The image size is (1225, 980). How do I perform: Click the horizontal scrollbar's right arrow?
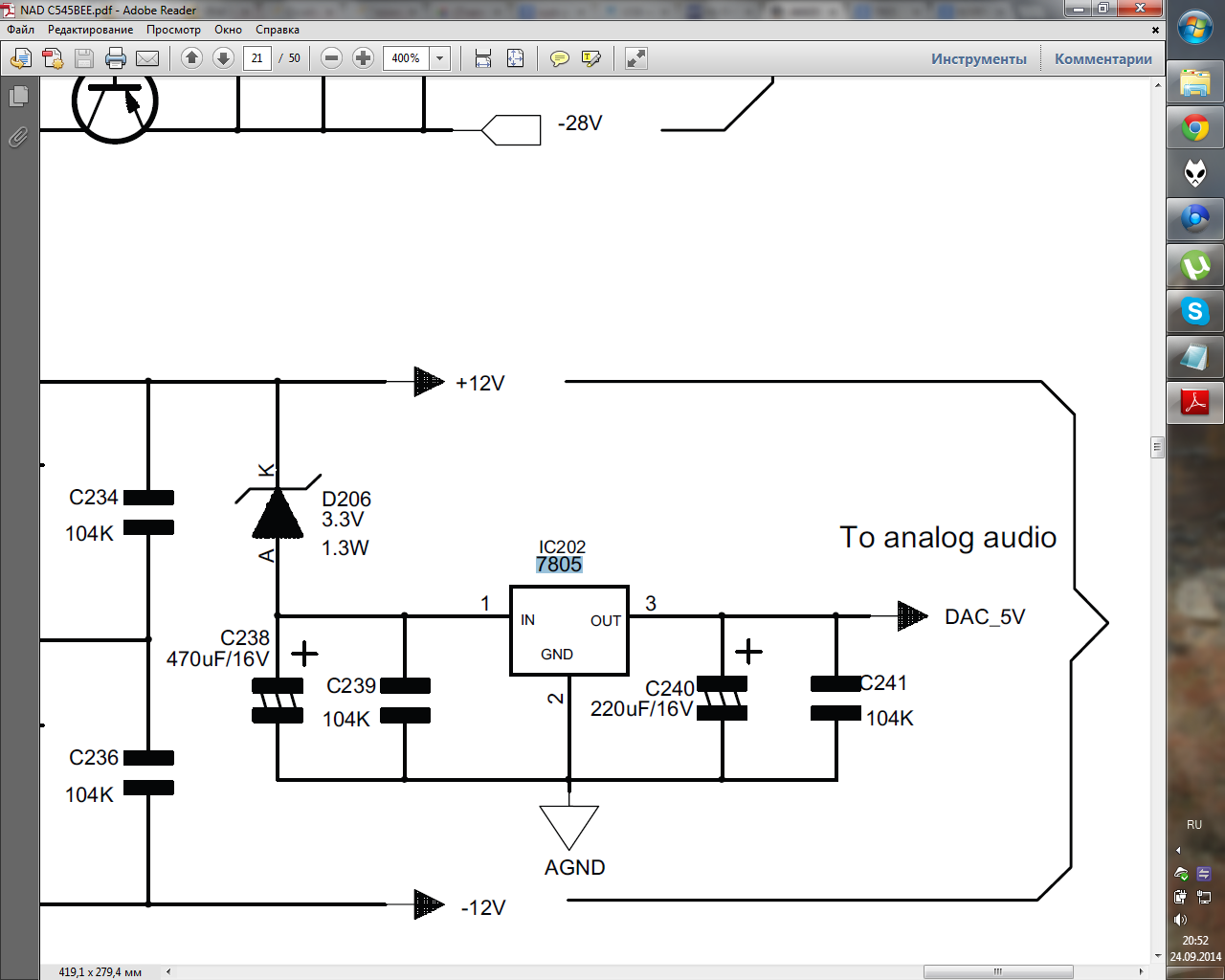pyautogui.click(x=1141, y=971)
